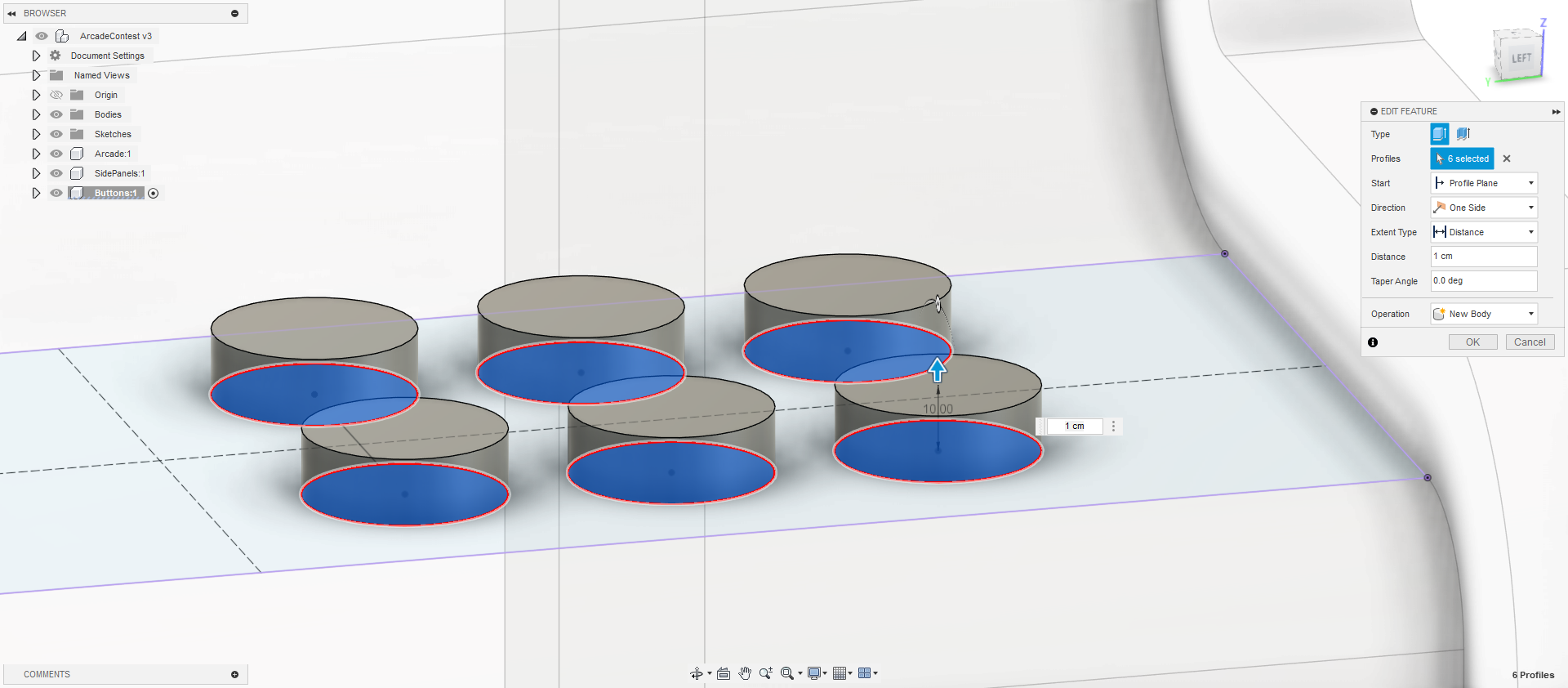1568x688 pixels.
Task: Minimize Browser panel using its round button
Action: tap(234, 13)
